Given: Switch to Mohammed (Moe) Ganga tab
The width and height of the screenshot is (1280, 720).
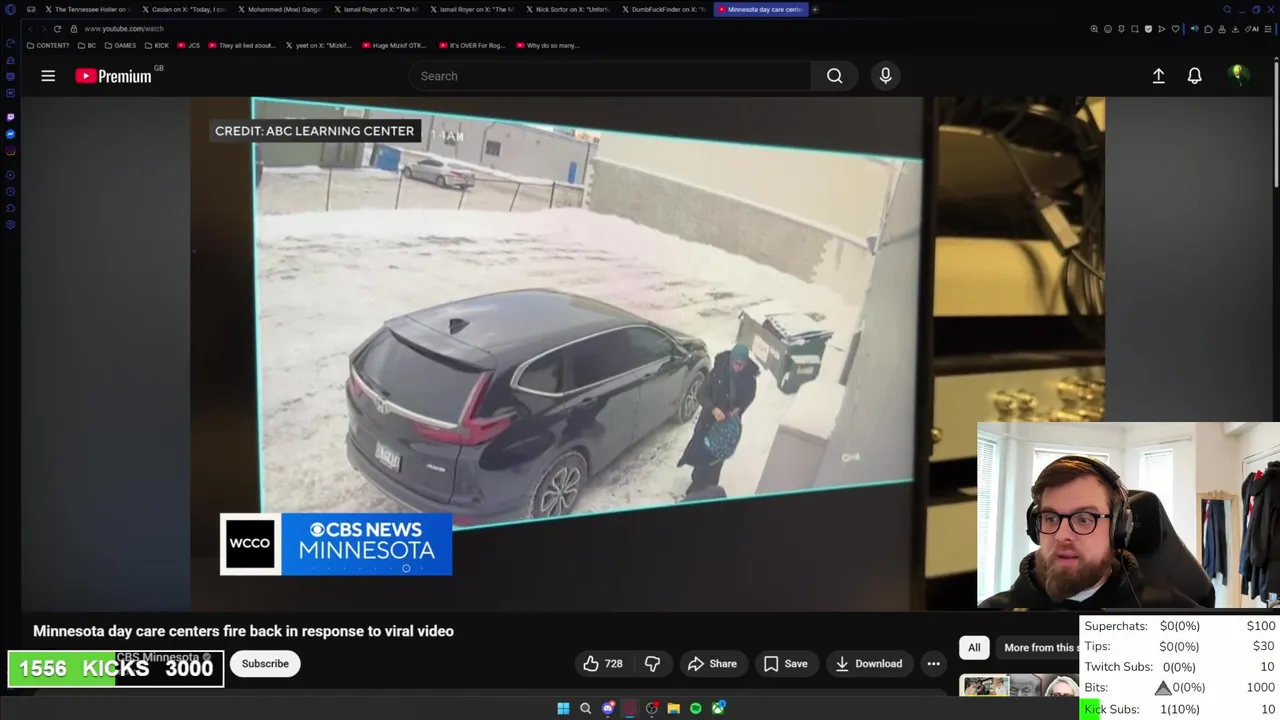Looking at the screenshot, I should (x=280, y=9).
